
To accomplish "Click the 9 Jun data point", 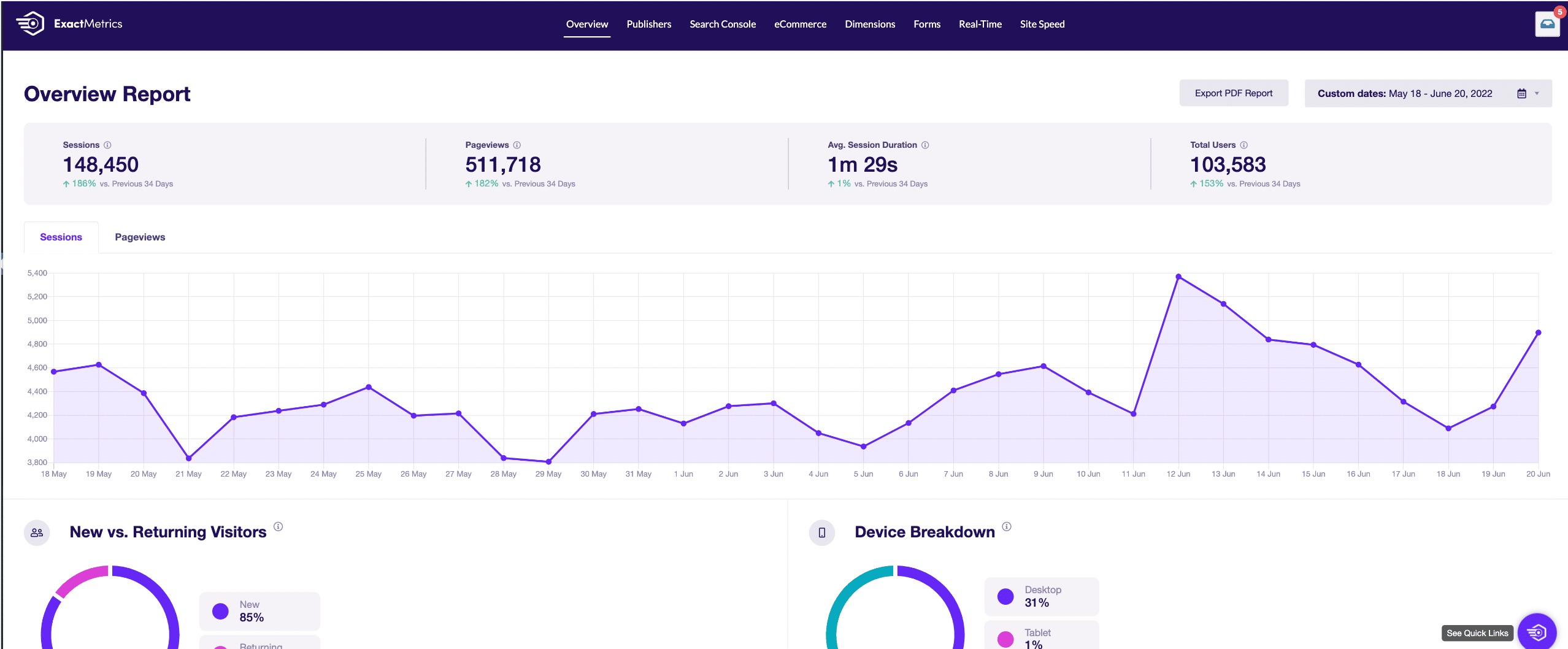I will coord(1043,366).
